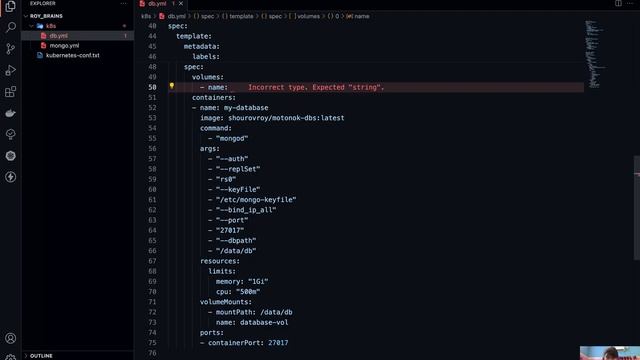The image size is (640, 360).
Task: Open the Docker extension view
Action: click(11, 113)
